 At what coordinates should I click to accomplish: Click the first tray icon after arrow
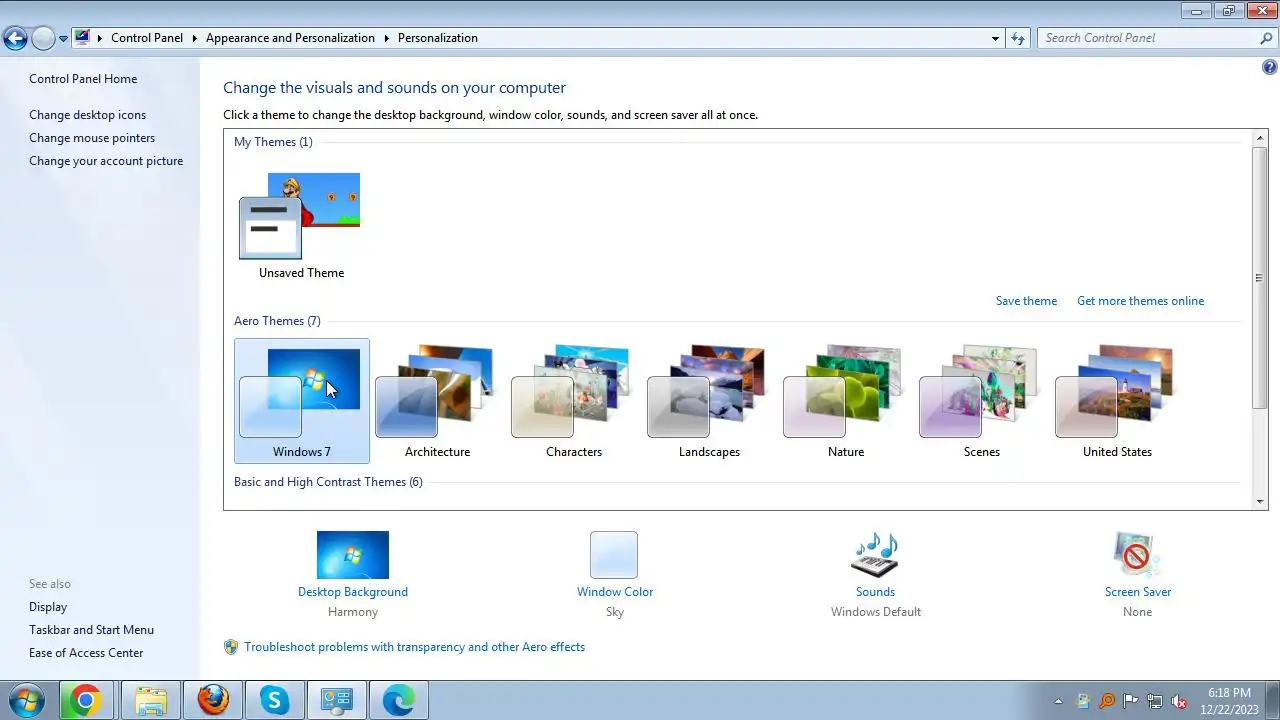(1083, 701)
